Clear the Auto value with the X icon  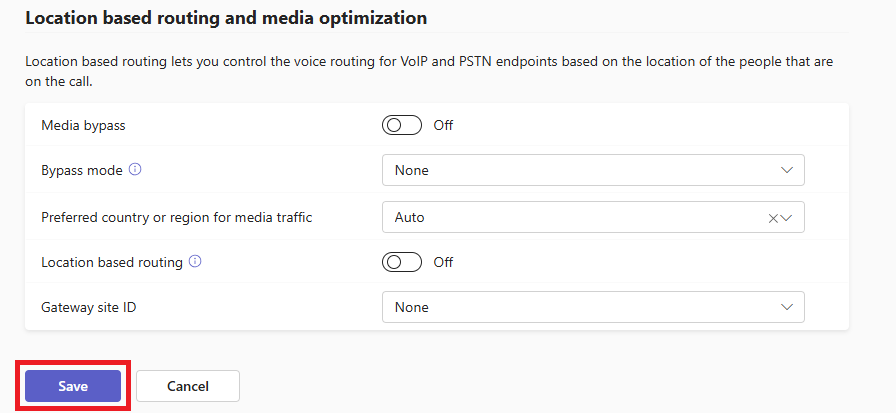(773, 218)
